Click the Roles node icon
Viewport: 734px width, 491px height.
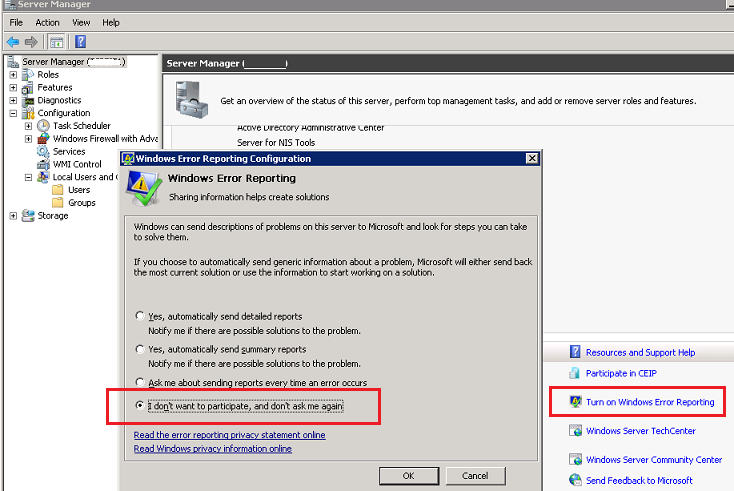[x=28, y=74]
